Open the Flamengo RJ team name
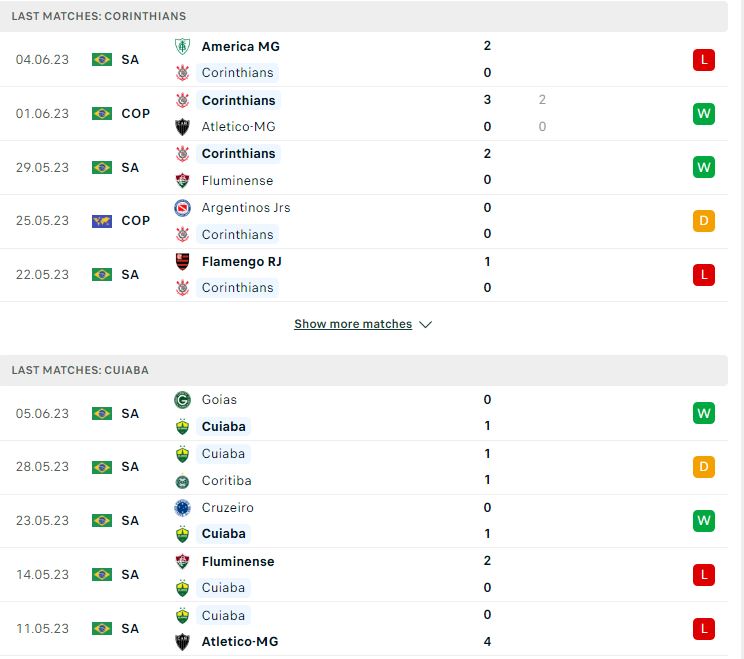The width and height of the screenshot is (744, 659). (x=242, y=261)
